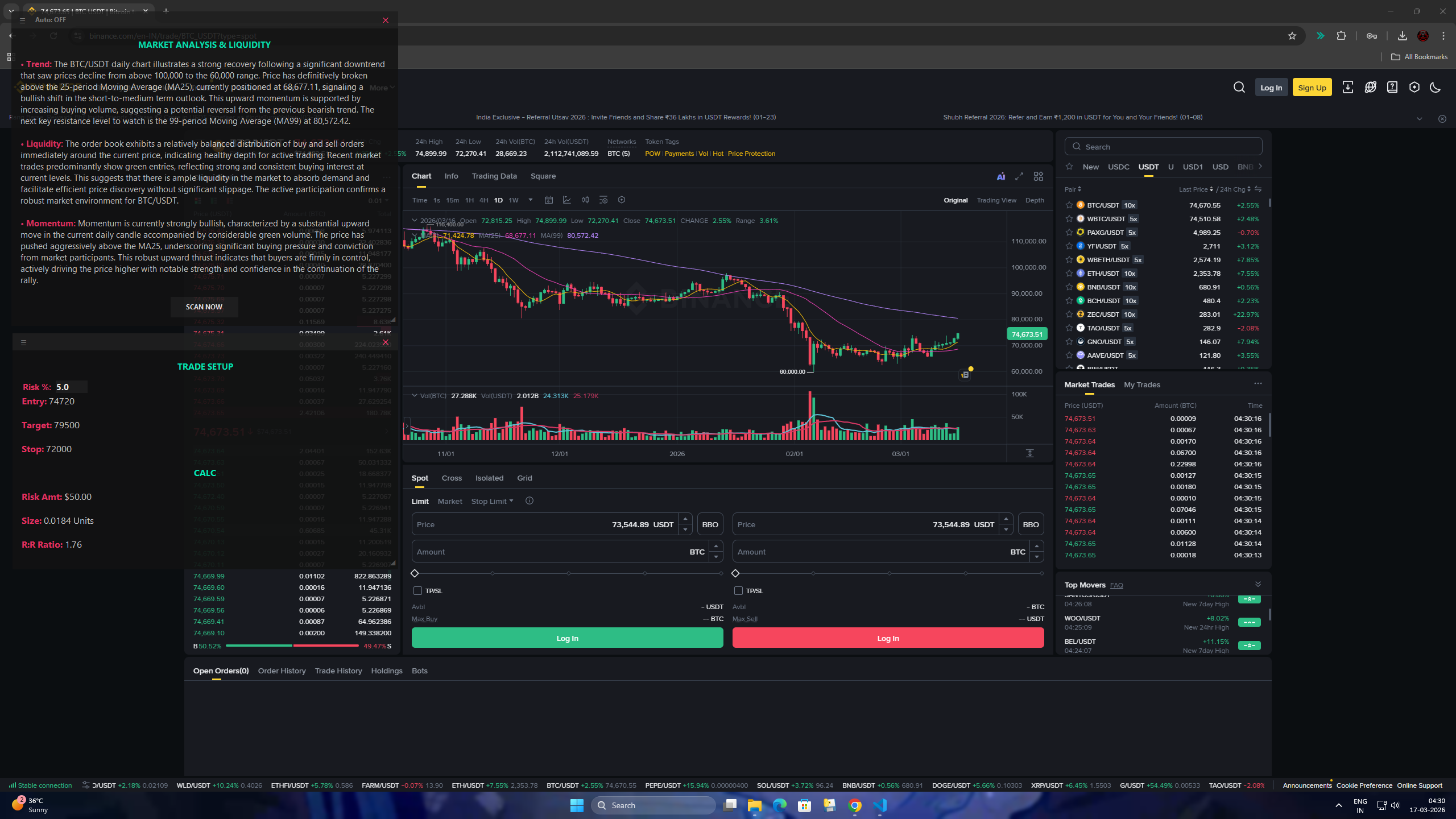The width and height of the screenshot is (1456, 819).
Task: Star BTC/USDT as favorite pair
Action: click(1069, 205)
